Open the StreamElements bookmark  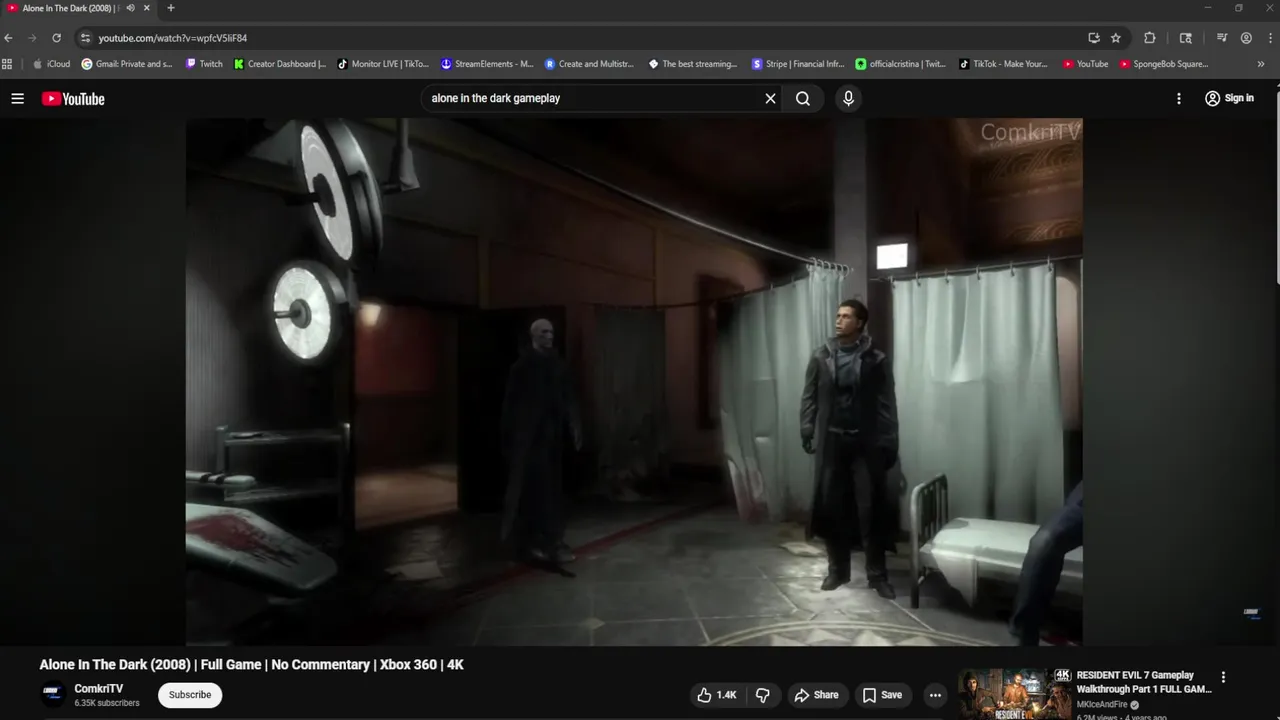point(487,64)
